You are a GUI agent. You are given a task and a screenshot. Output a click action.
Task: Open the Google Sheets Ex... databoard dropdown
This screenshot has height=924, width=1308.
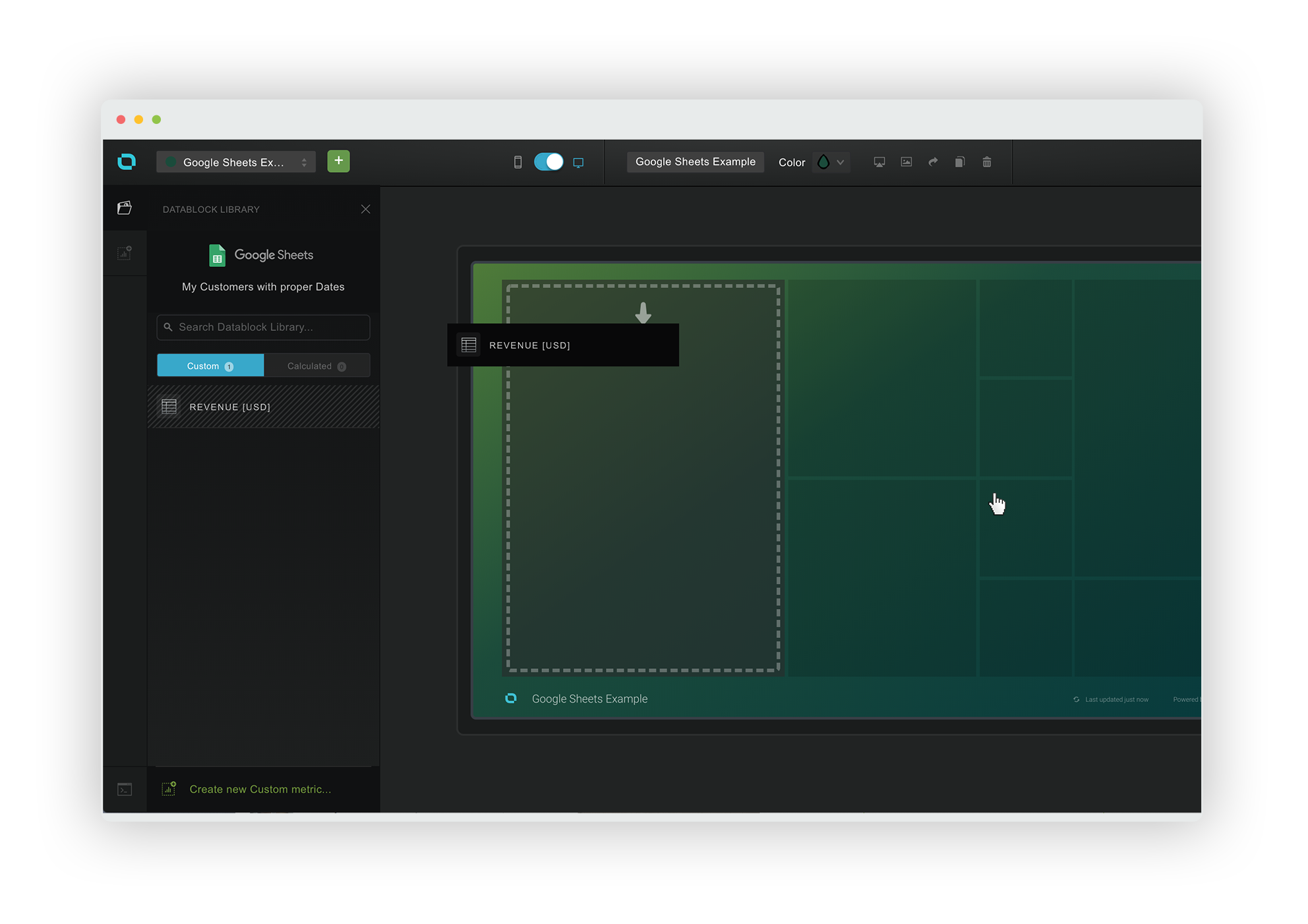236,162
